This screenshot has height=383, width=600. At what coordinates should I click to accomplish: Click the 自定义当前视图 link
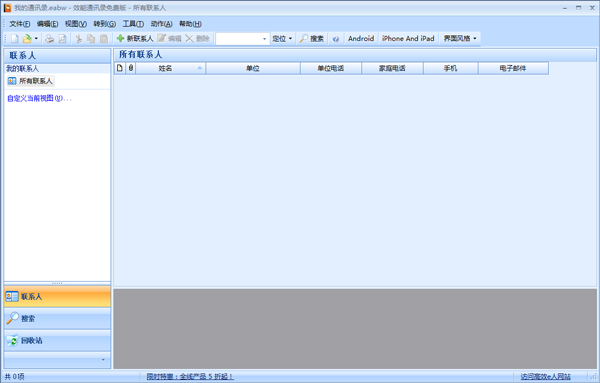(x=39, y=98)
